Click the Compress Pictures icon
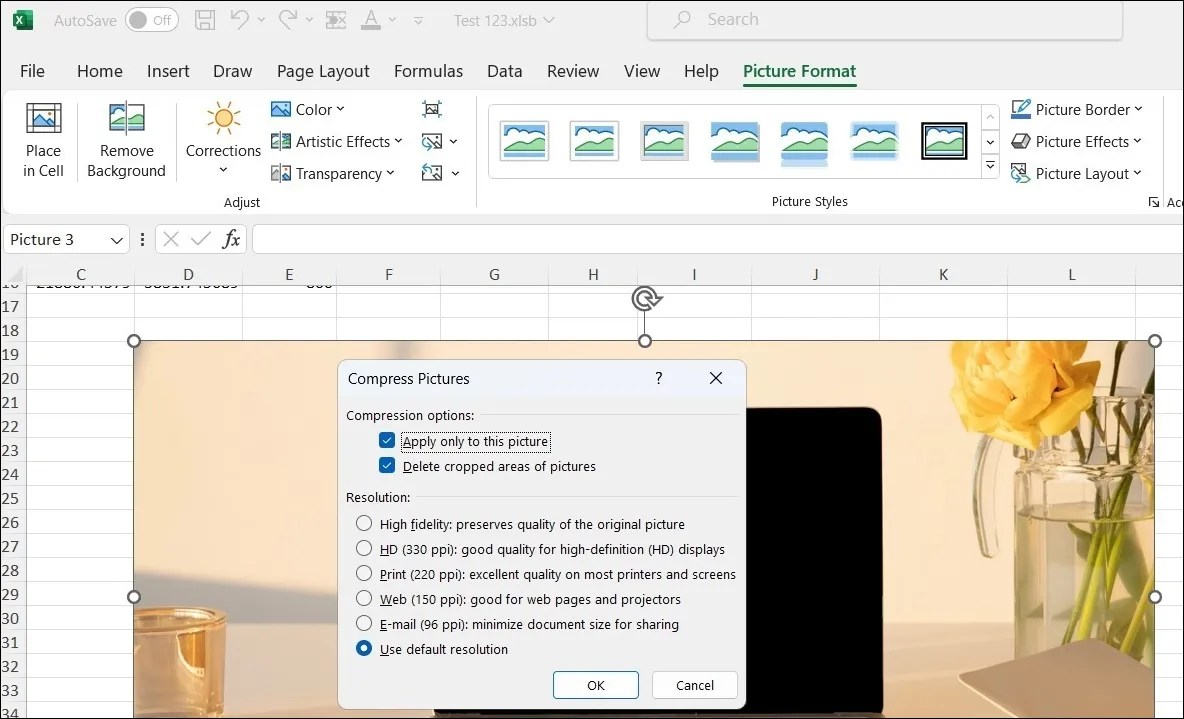Image resolution: width=1184 pixels, height=719 pixels. pos(430,108)
